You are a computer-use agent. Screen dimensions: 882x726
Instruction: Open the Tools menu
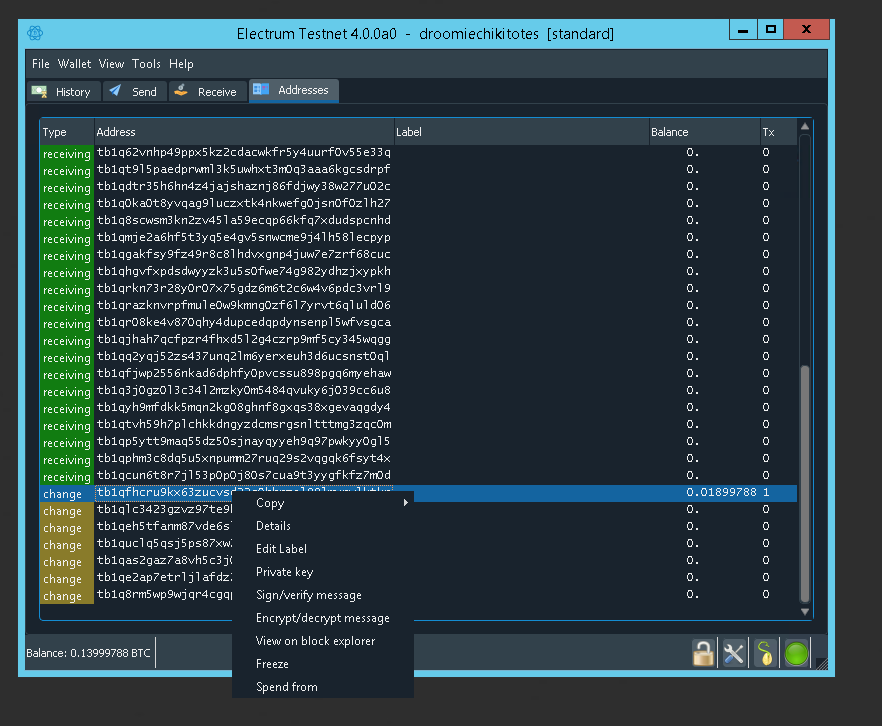(x=146, y=64)
